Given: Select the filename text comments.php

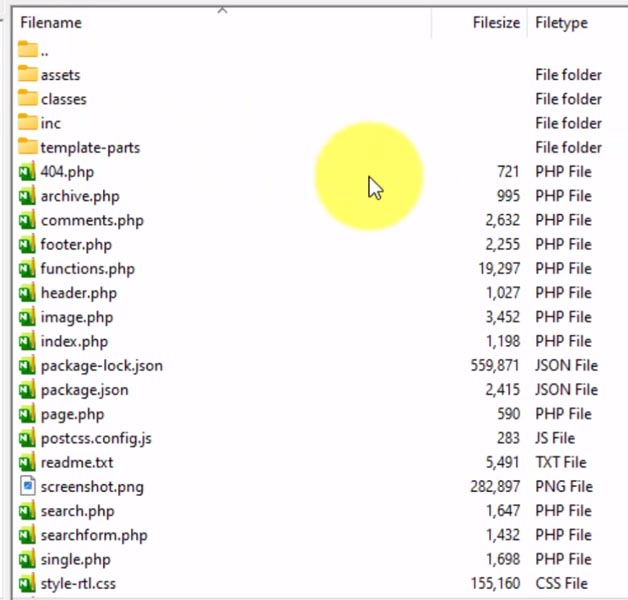Looking at the screenshot, I should click(92, 221).
